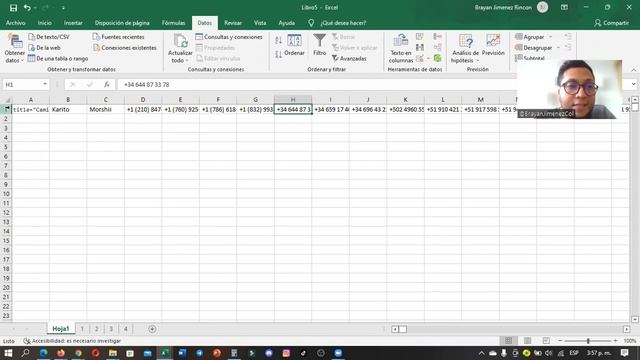Image resolution: width=640 pixels, height=360 pixels.
Task: Select De una tabla o rango
Action: (58, 59)
